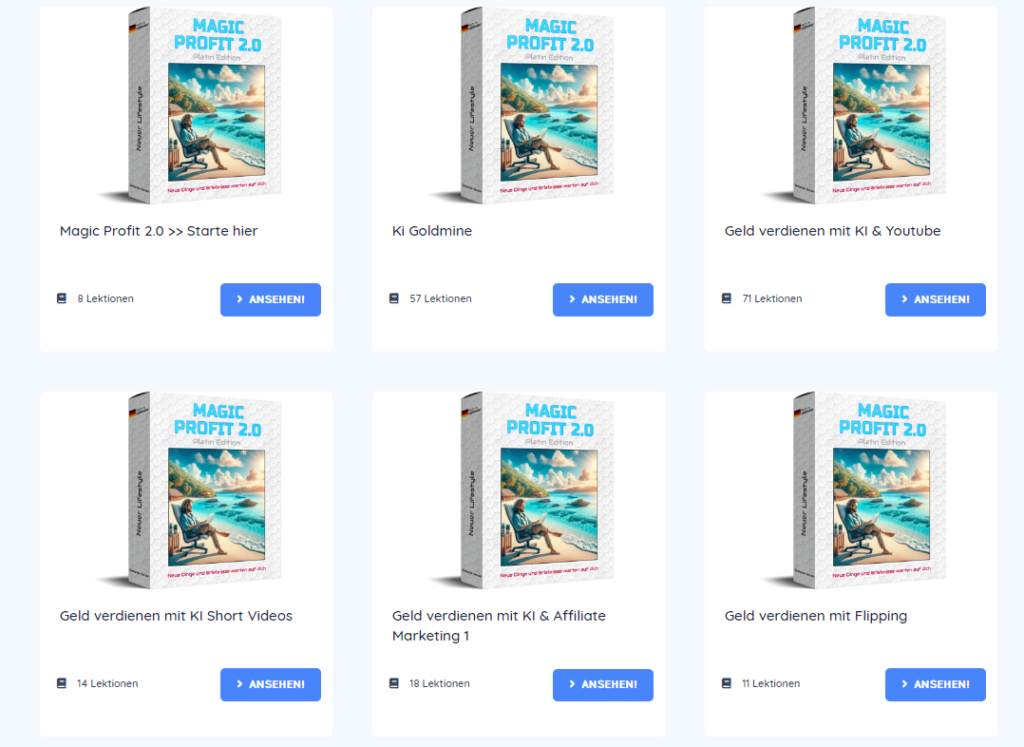Click the book icon next to 8 Lektionen

point(61,298)
